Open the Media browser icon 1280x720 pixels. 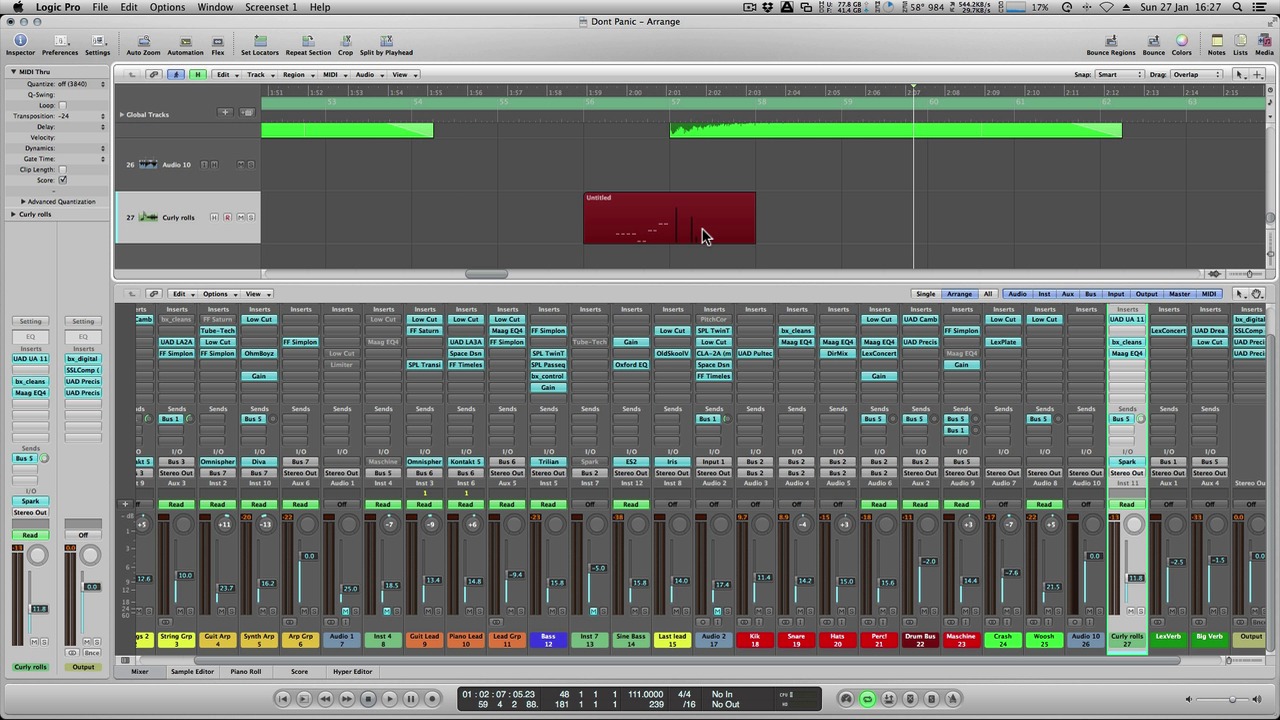pyautogui.click(x=1264, y=45)
